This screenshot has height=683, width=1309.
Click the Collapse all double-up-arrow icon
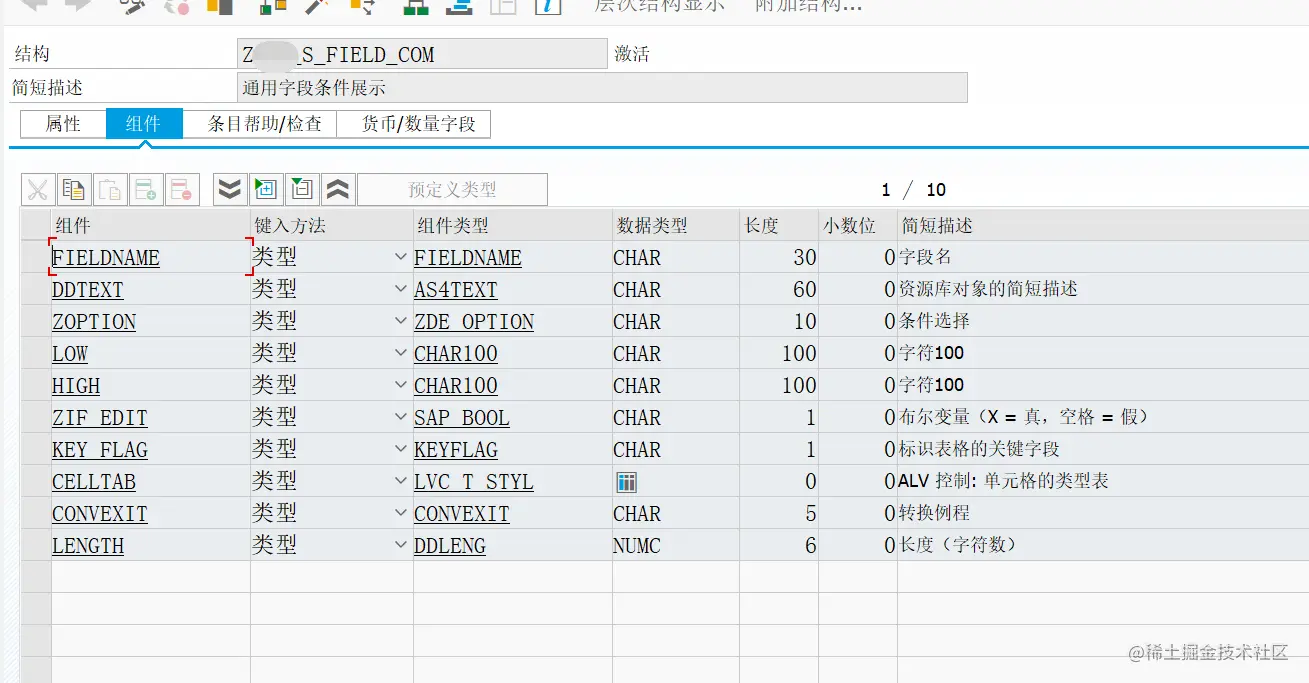pyautogui.click(x=338, y=189)
